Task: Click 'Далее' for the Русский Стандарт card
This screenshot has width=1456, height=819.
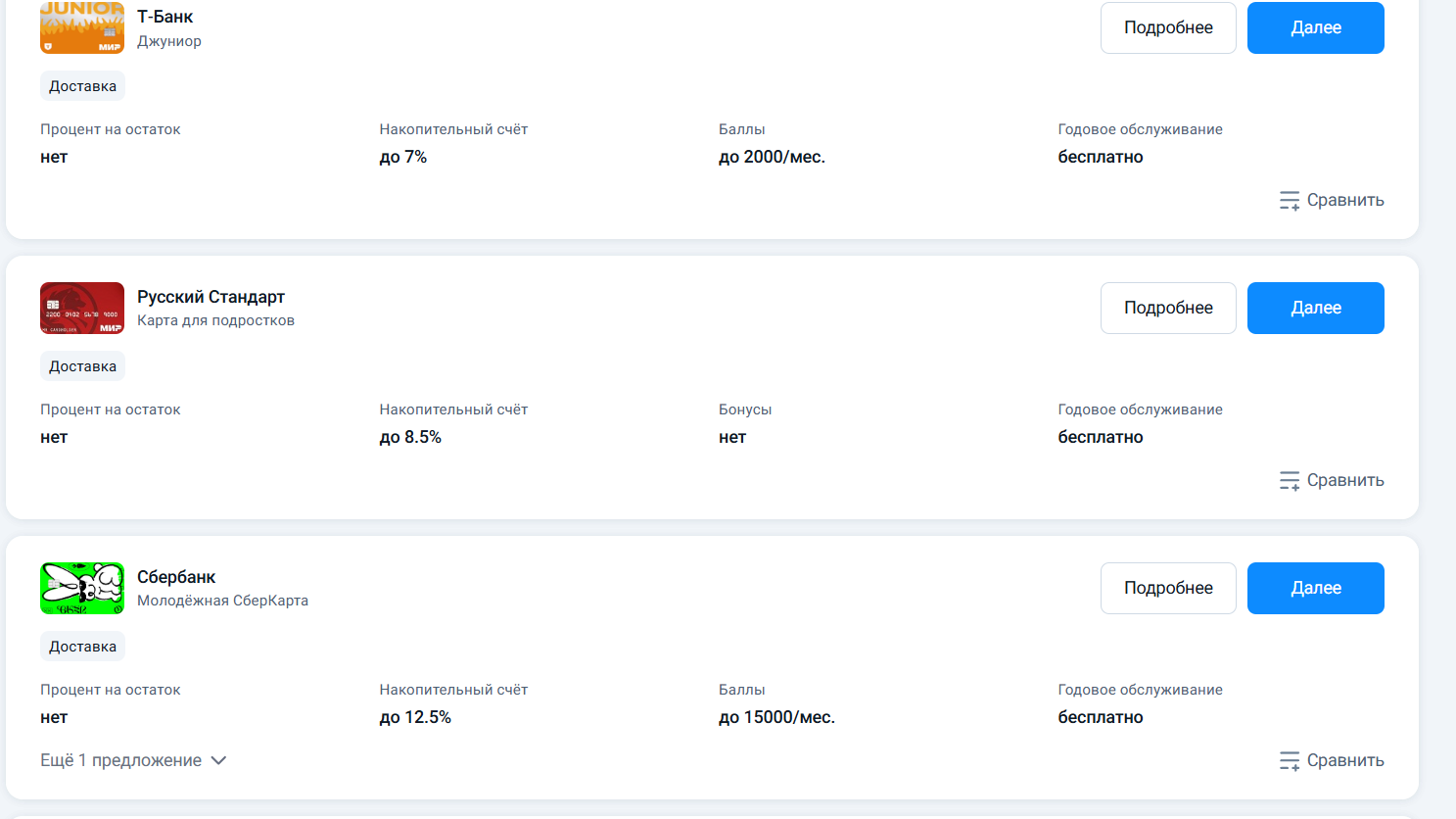Action: 1316,308
